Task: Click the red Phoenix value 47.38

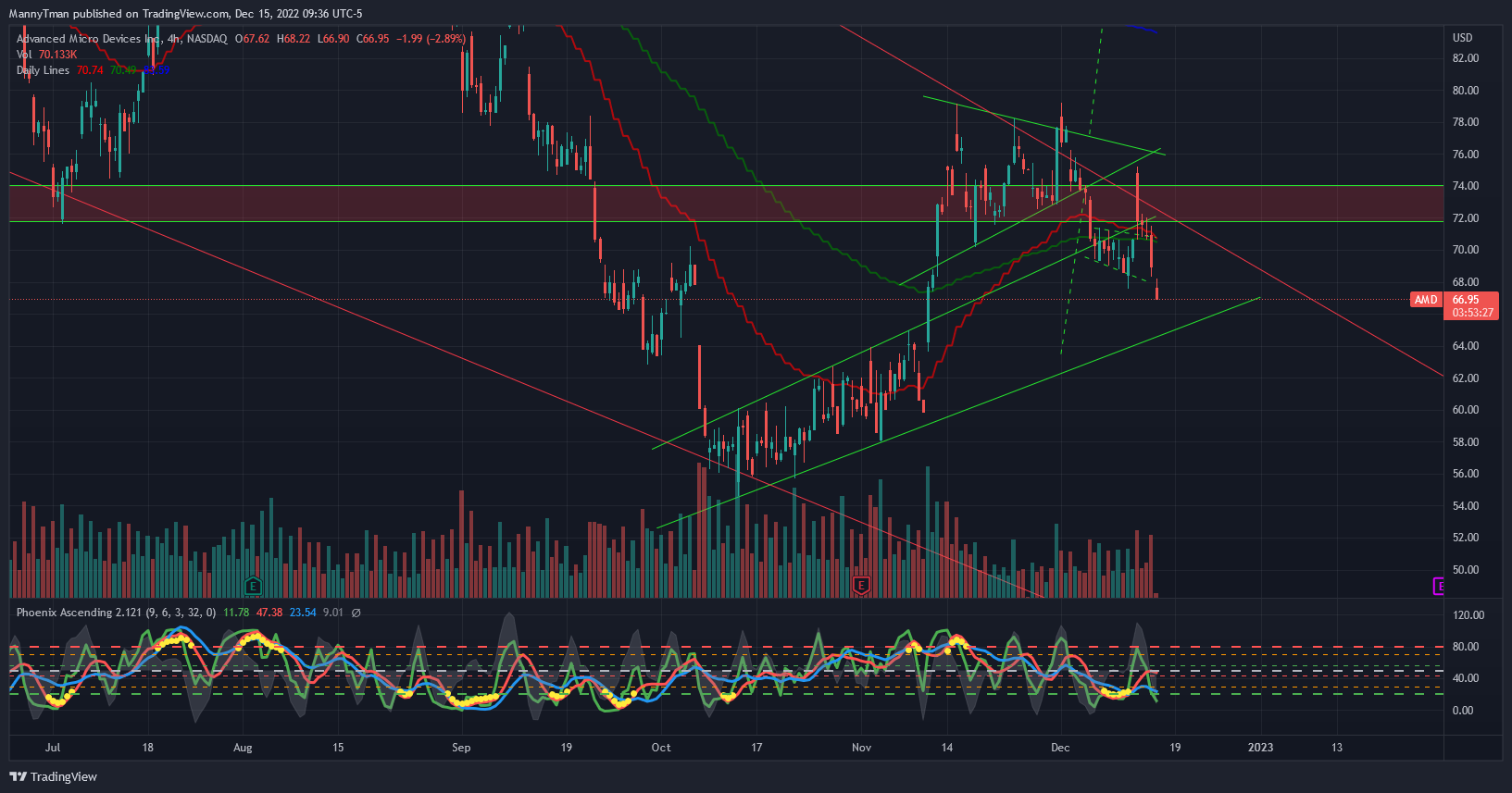Action: click(x=269, y=613)
